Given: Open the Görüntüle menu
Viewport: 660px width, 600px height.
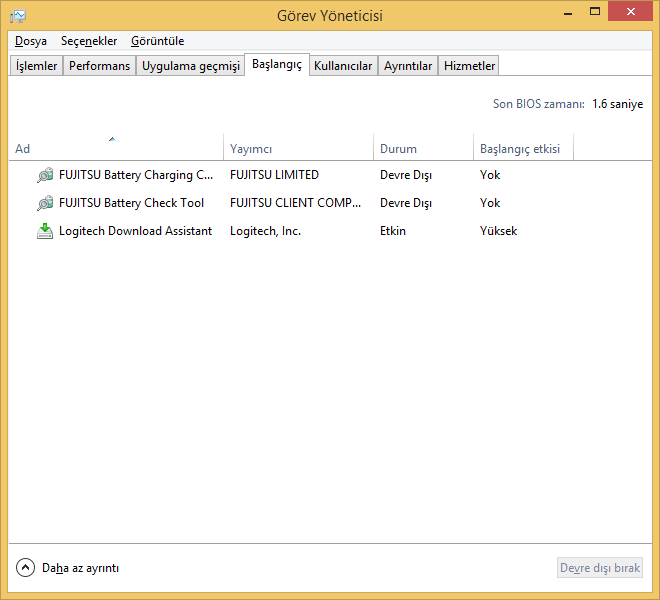Looking at the screenshot, I should coord(157,41).
